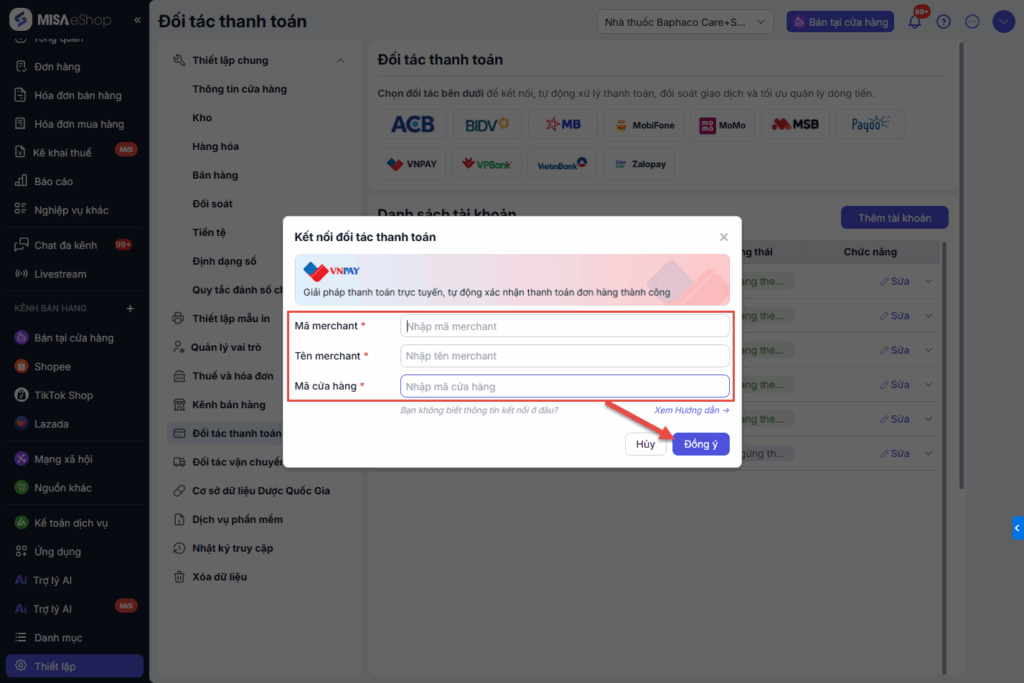Screen dimensions: 1024x683
Task: Open user avatar menu
Action: click(x=1004, y=22)
